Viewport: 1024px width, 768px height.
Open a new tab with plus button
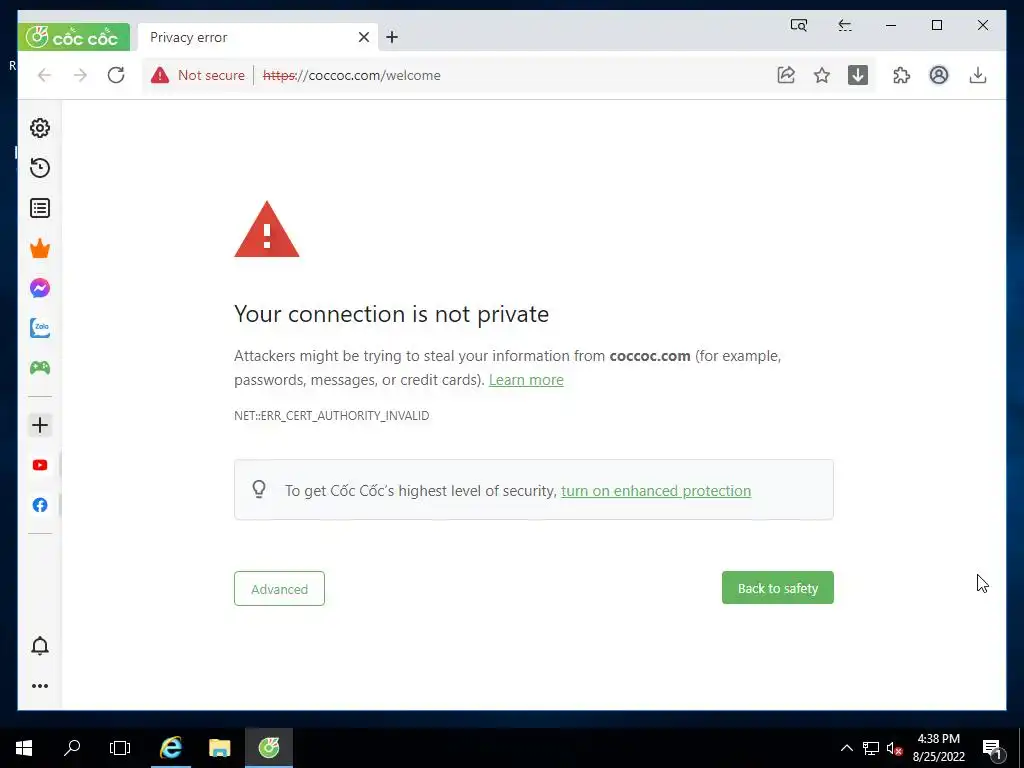[392, 37]
